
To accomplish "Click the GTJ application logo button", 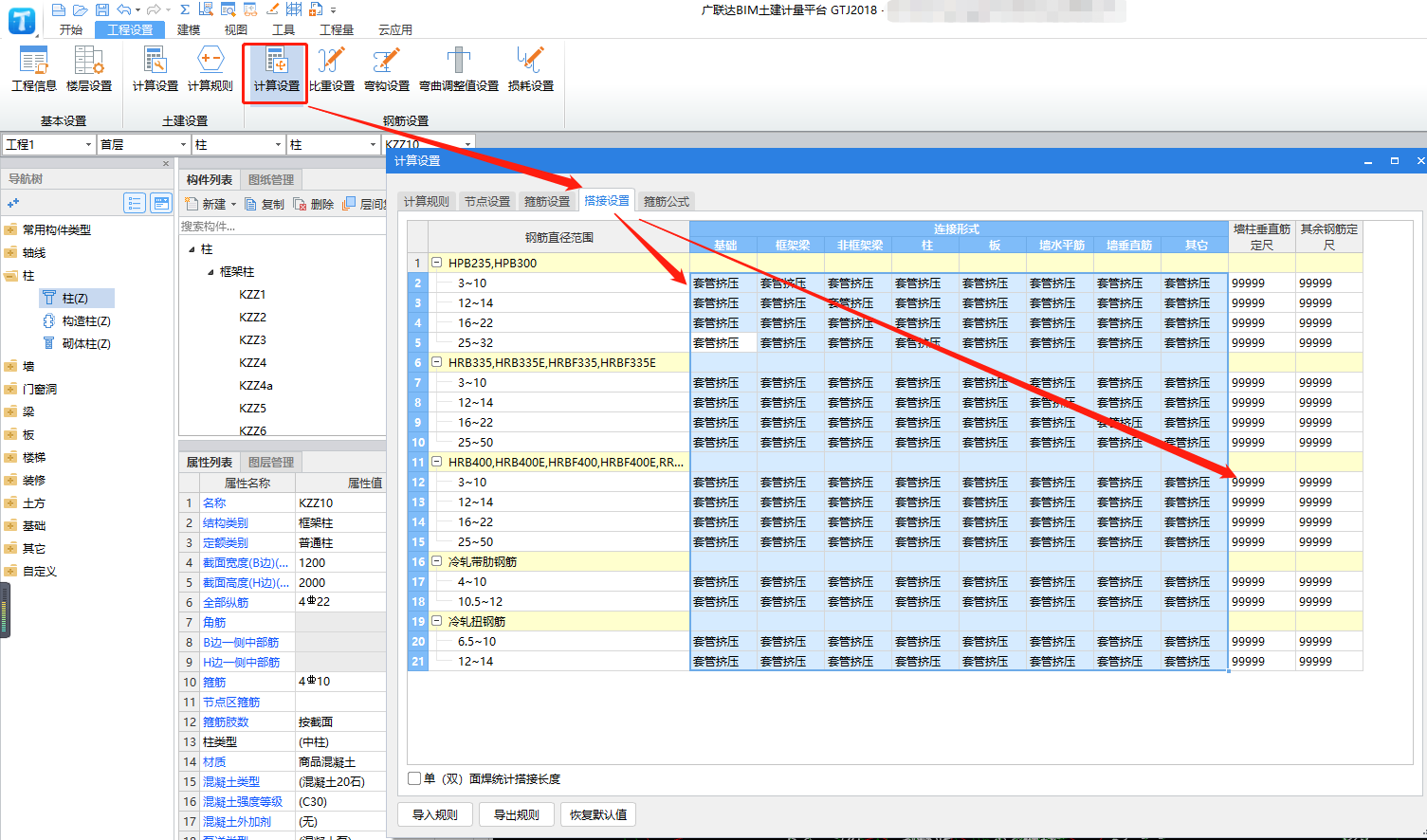I will [x=21, y=21].
